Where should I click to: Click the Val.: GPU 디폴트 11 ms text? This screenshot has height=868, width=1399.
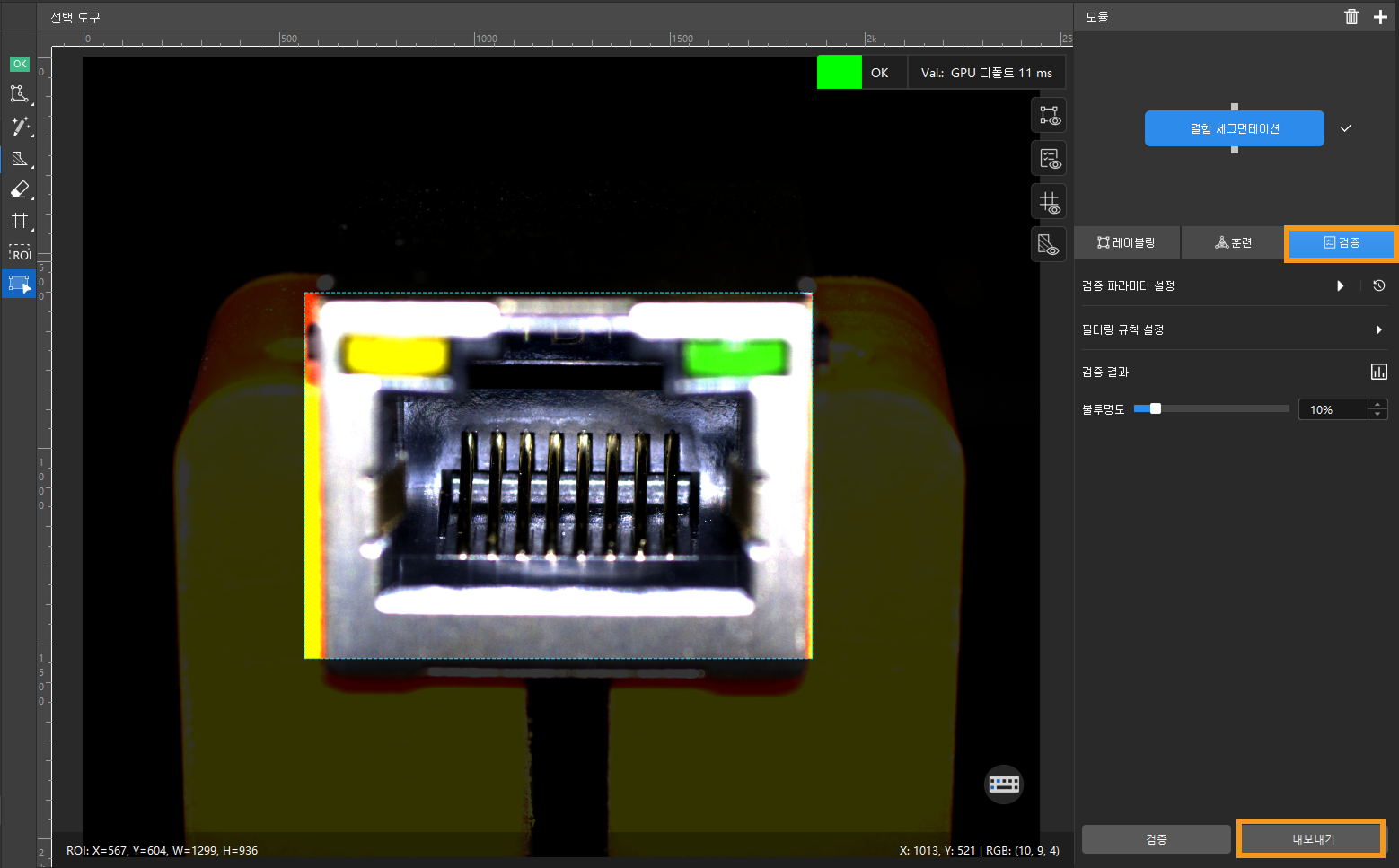point(986,73)
